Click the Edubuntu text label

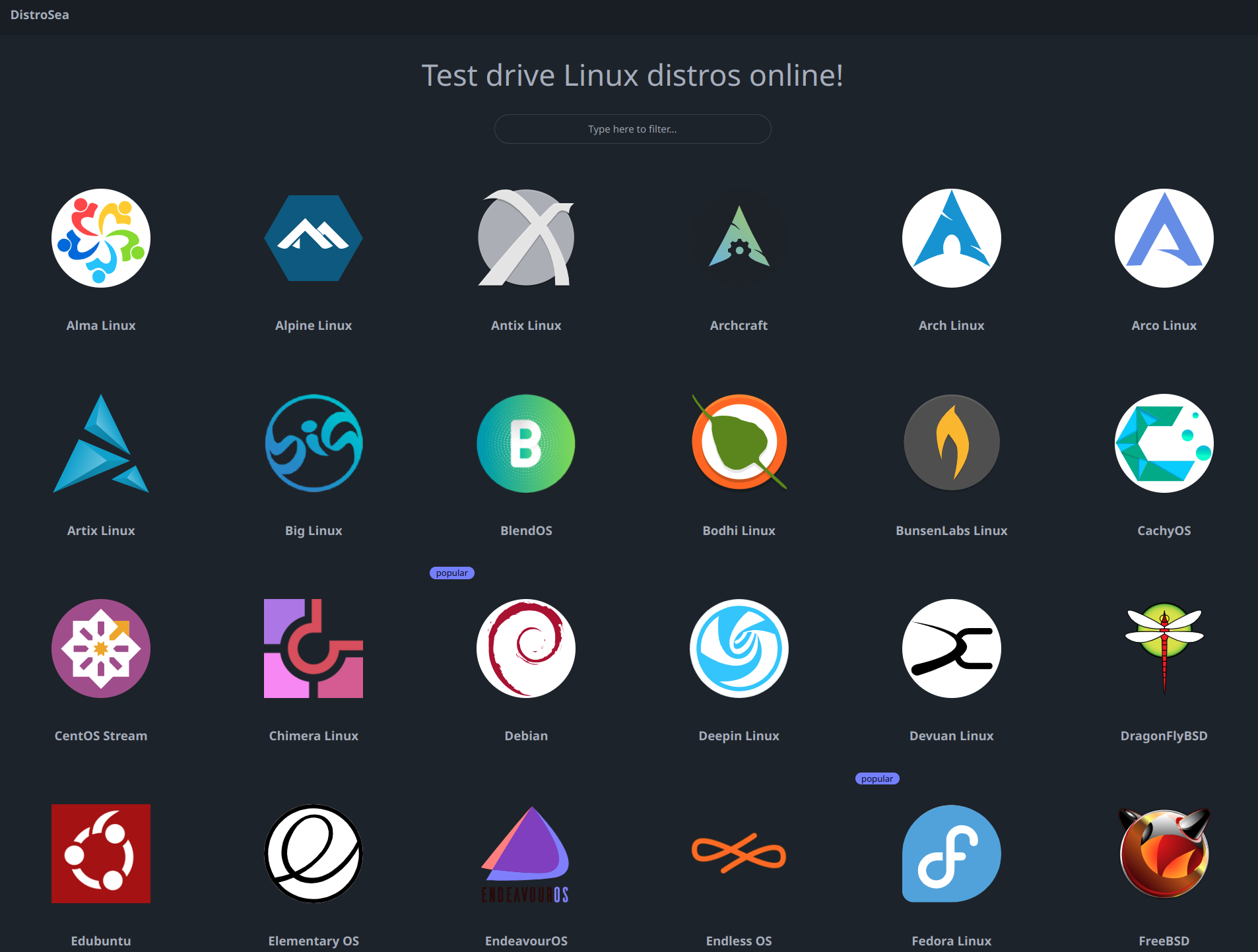pyautogui.click(x=101, y=941)
